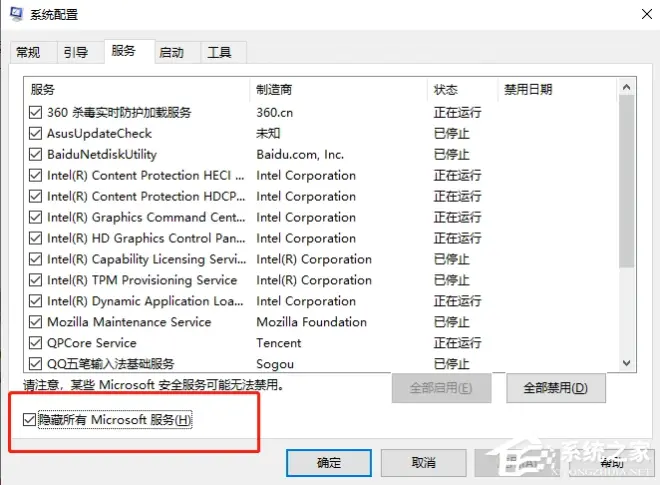Click 正在运行 status of 360 杀毒 service
660x485 pixels.
(x=458, y=112)
